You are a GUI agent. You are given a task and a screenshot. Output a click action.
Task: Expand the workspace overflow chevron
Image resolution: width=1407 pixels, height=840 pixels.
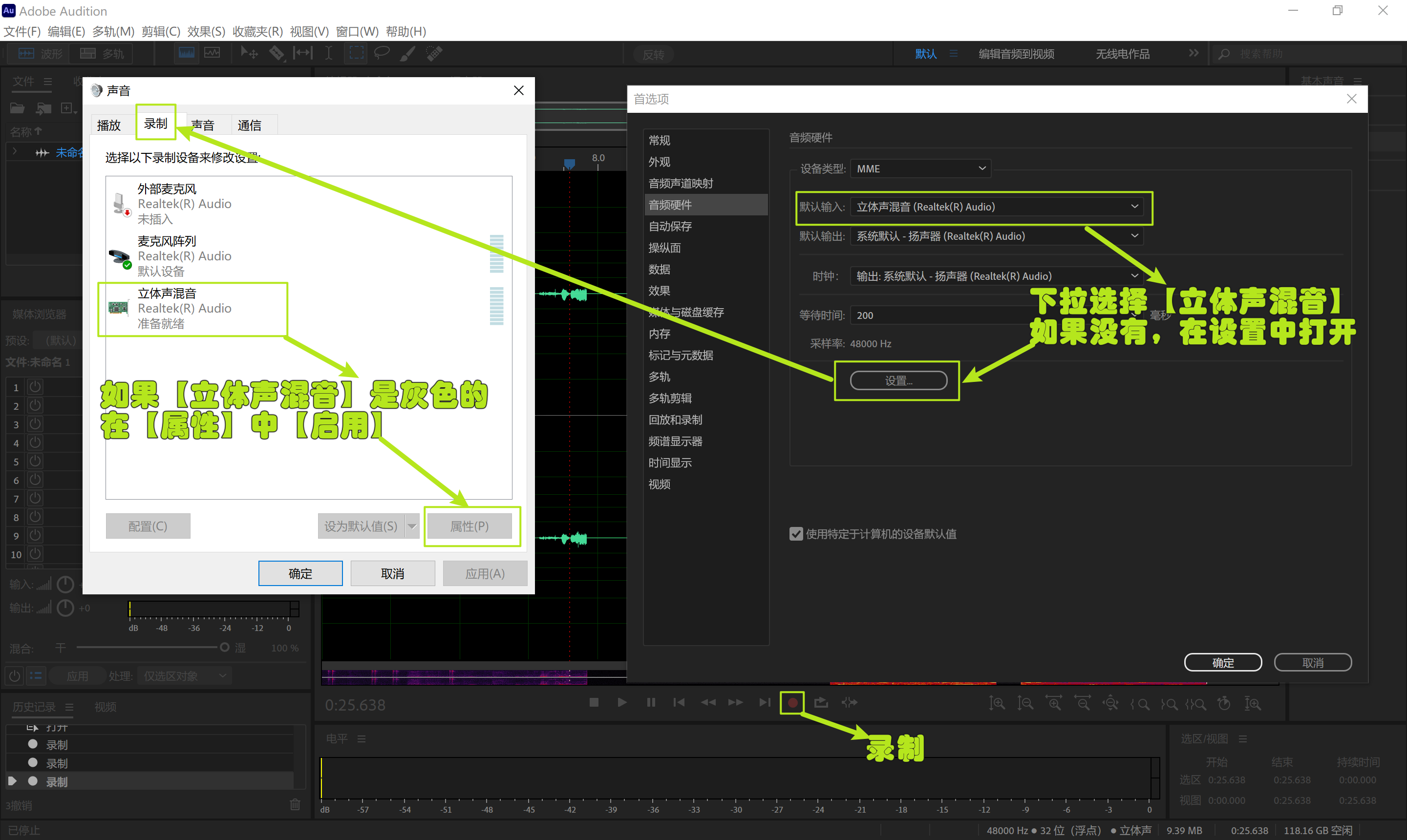pyautogui.click(x=1194, y=53)
